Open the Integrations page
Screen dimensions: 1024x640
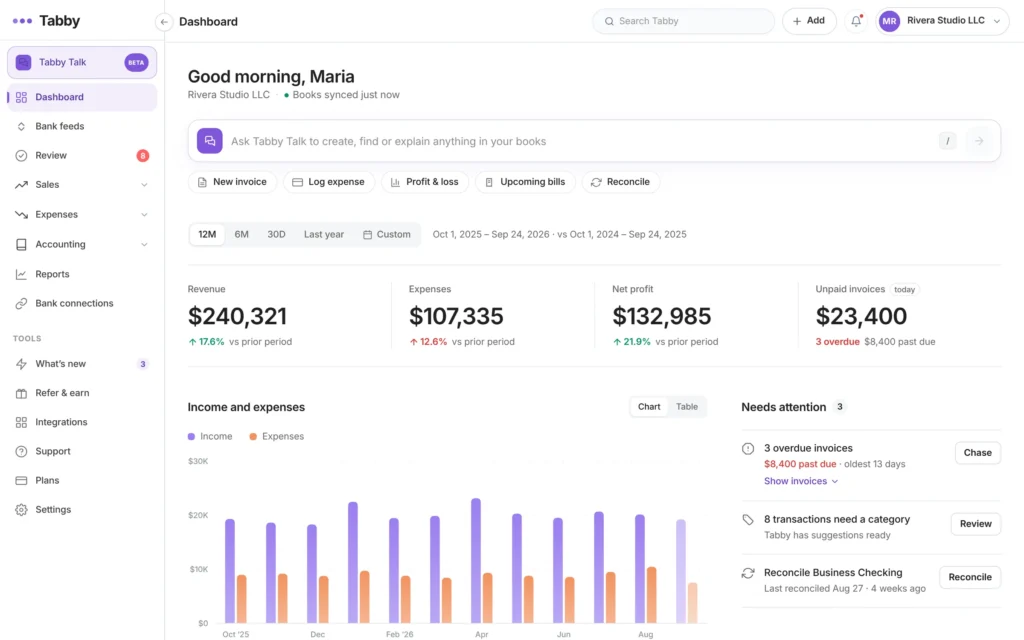(82, 422)
